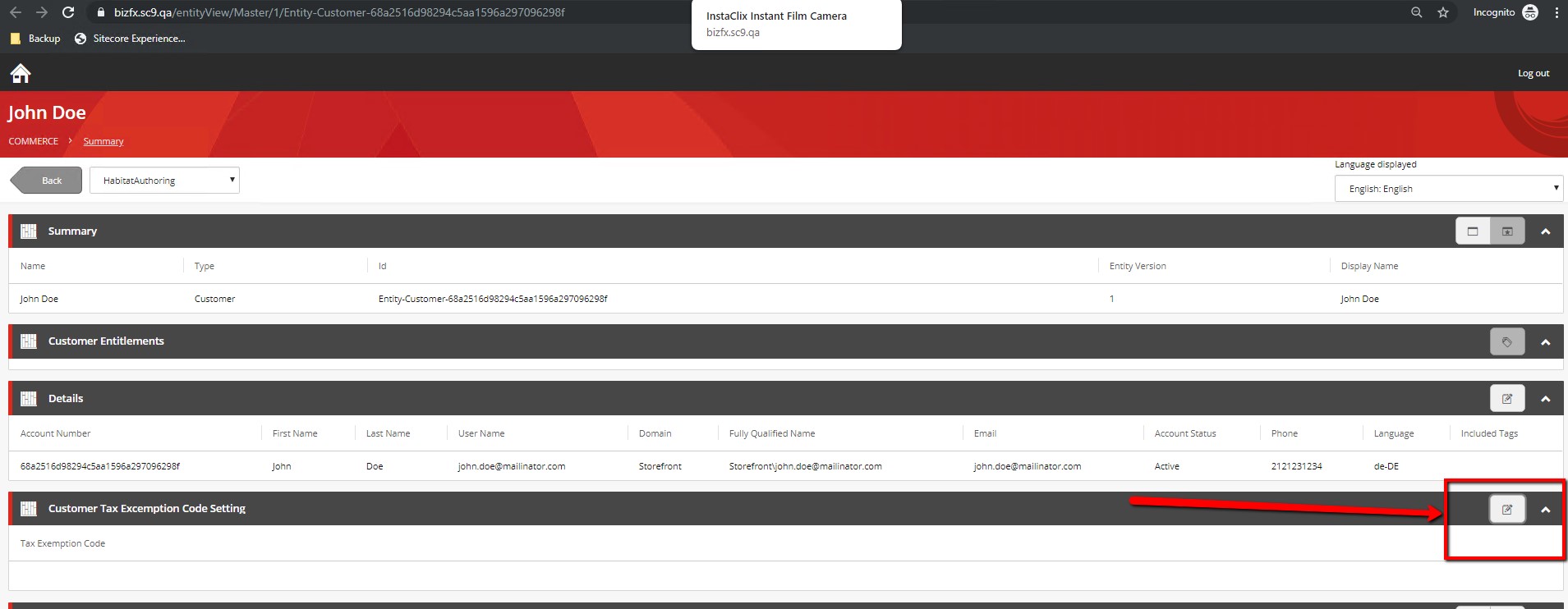This screenshot has width=1568, height=609.
Task: Collapse the Summary section
Action: pos(1546,231)
